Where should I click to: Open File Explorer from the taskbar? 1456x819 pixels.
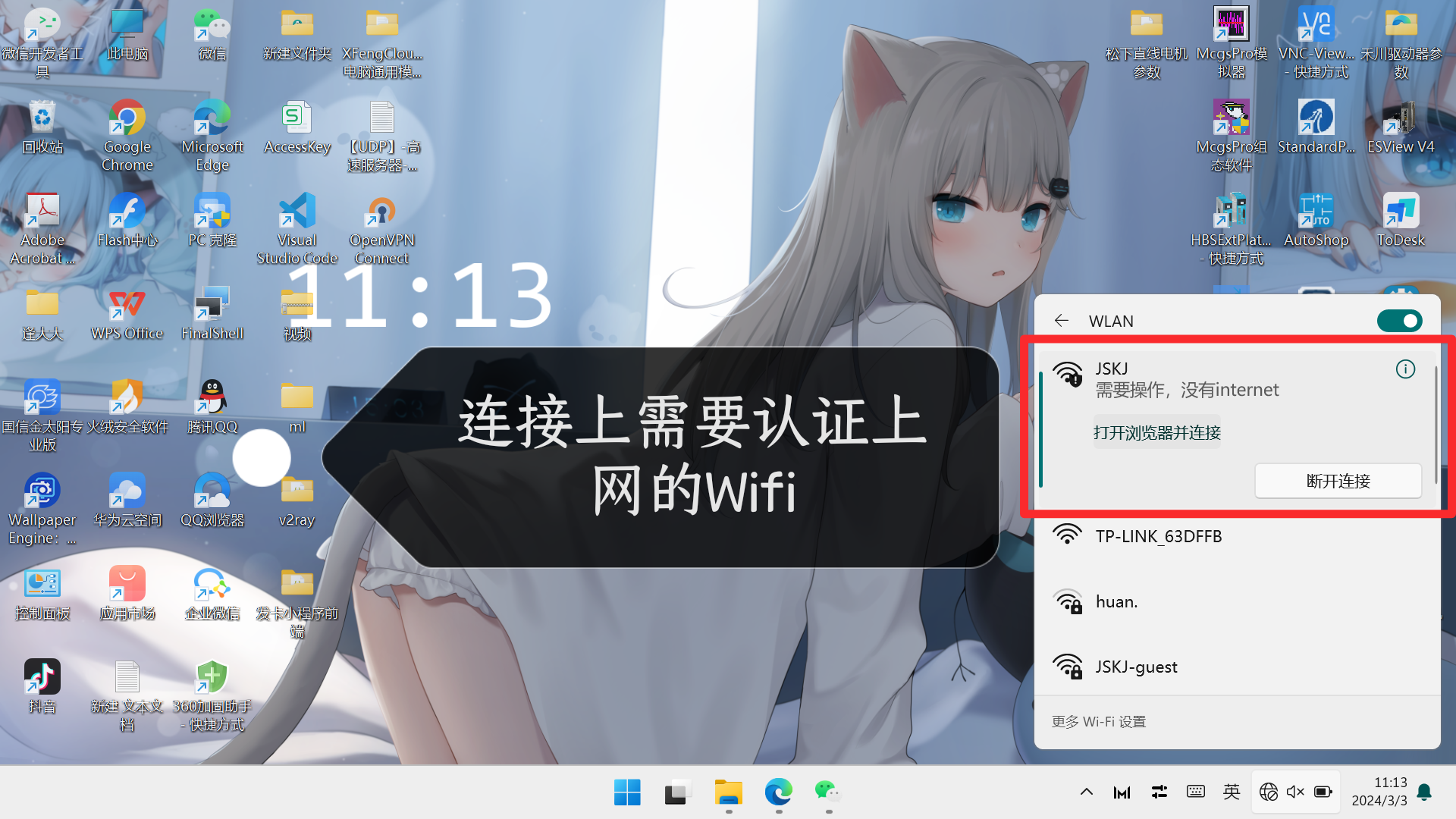click(x=729, y=792)
